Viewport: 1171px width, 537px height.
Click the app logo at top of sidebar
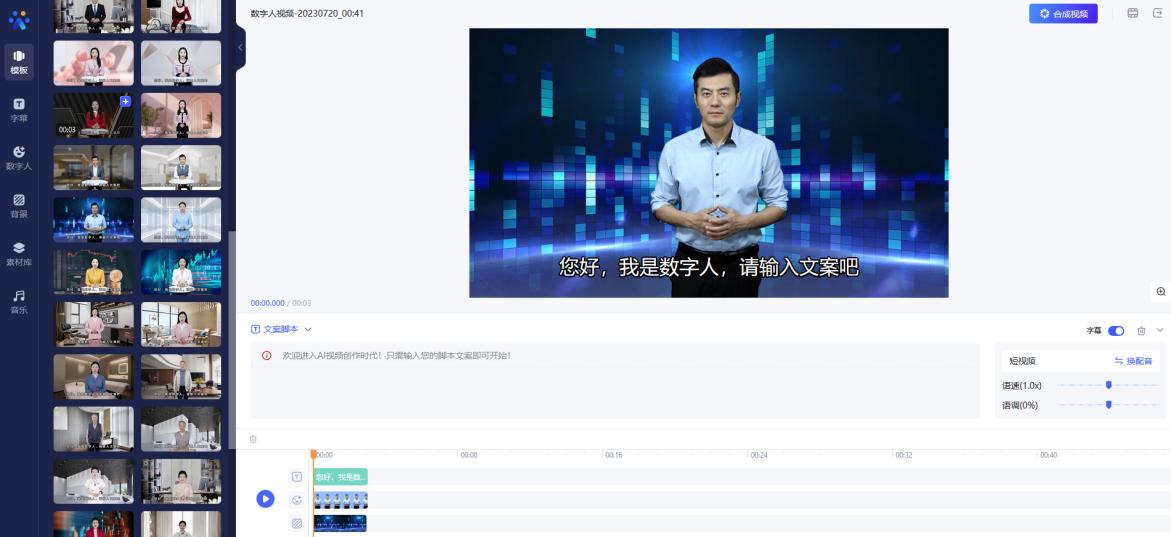(19, 20)
